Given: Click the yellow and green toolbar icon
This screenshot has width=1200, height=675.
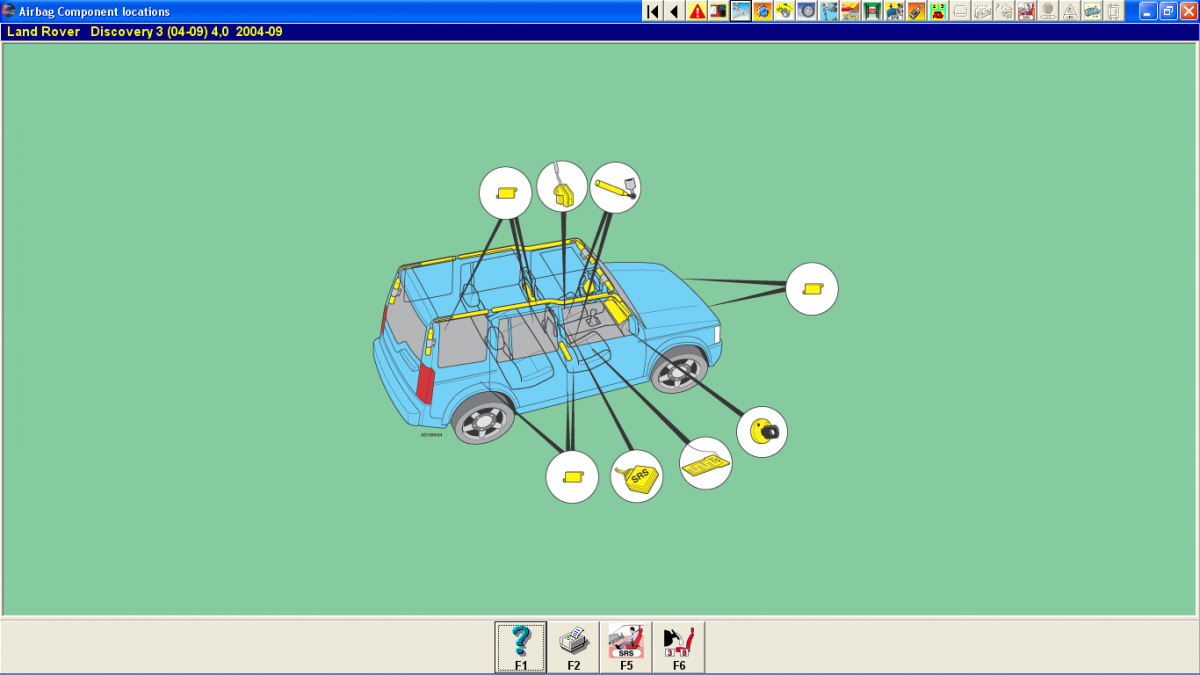Looking at the screenshot, I should tap(786, 11).
